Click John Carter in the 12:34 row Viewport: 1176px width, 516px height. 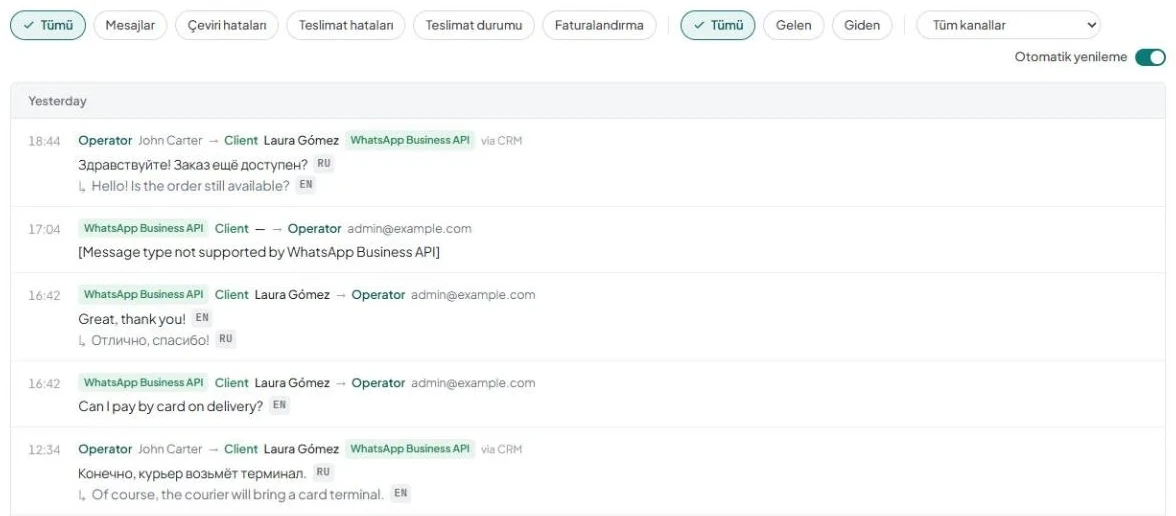click(170, 449)
